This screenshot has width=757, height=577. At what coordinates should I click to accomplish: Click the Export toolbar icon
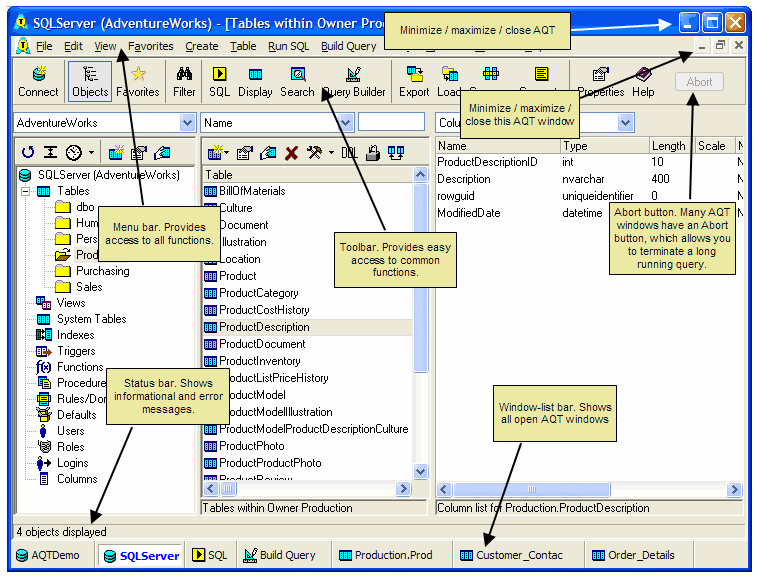(x=414, y=82)
